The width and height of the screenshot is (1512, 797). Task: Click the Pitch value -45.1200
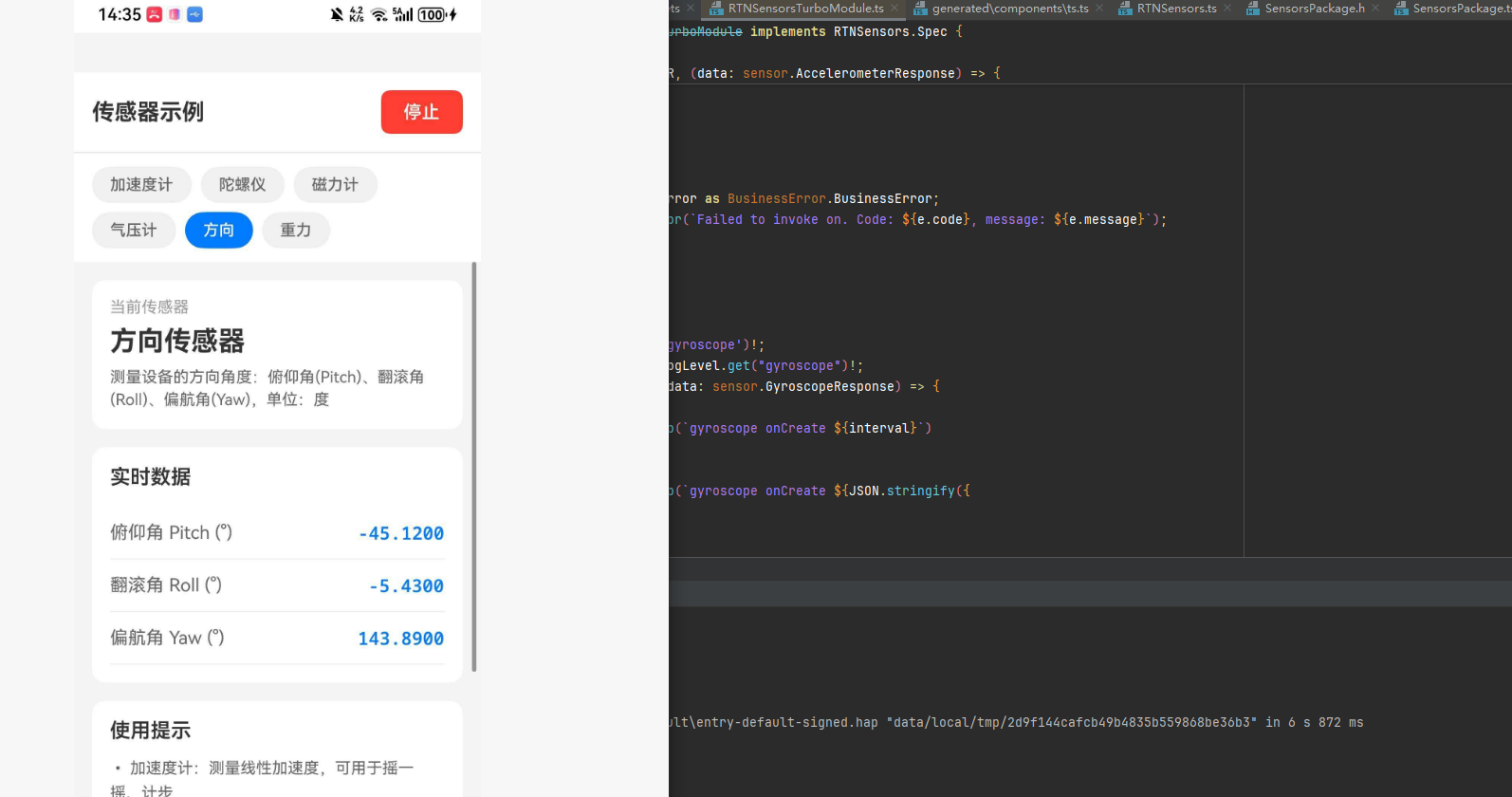tap(401, 533)
